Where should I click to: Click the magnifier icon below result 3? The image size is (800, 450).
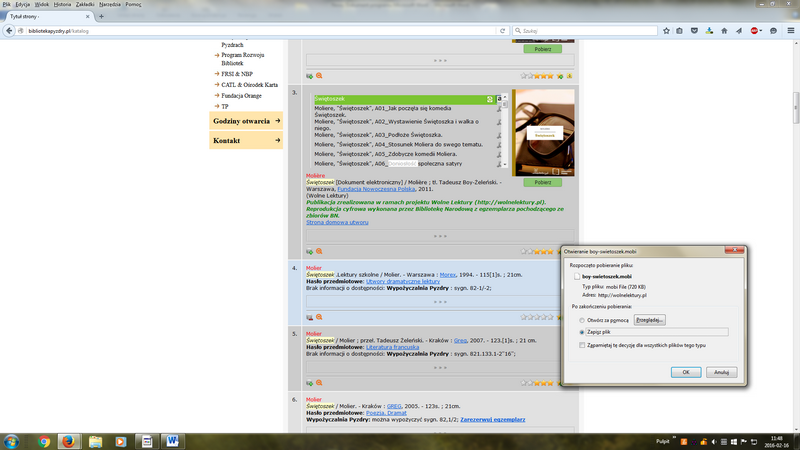pos(320,250)
